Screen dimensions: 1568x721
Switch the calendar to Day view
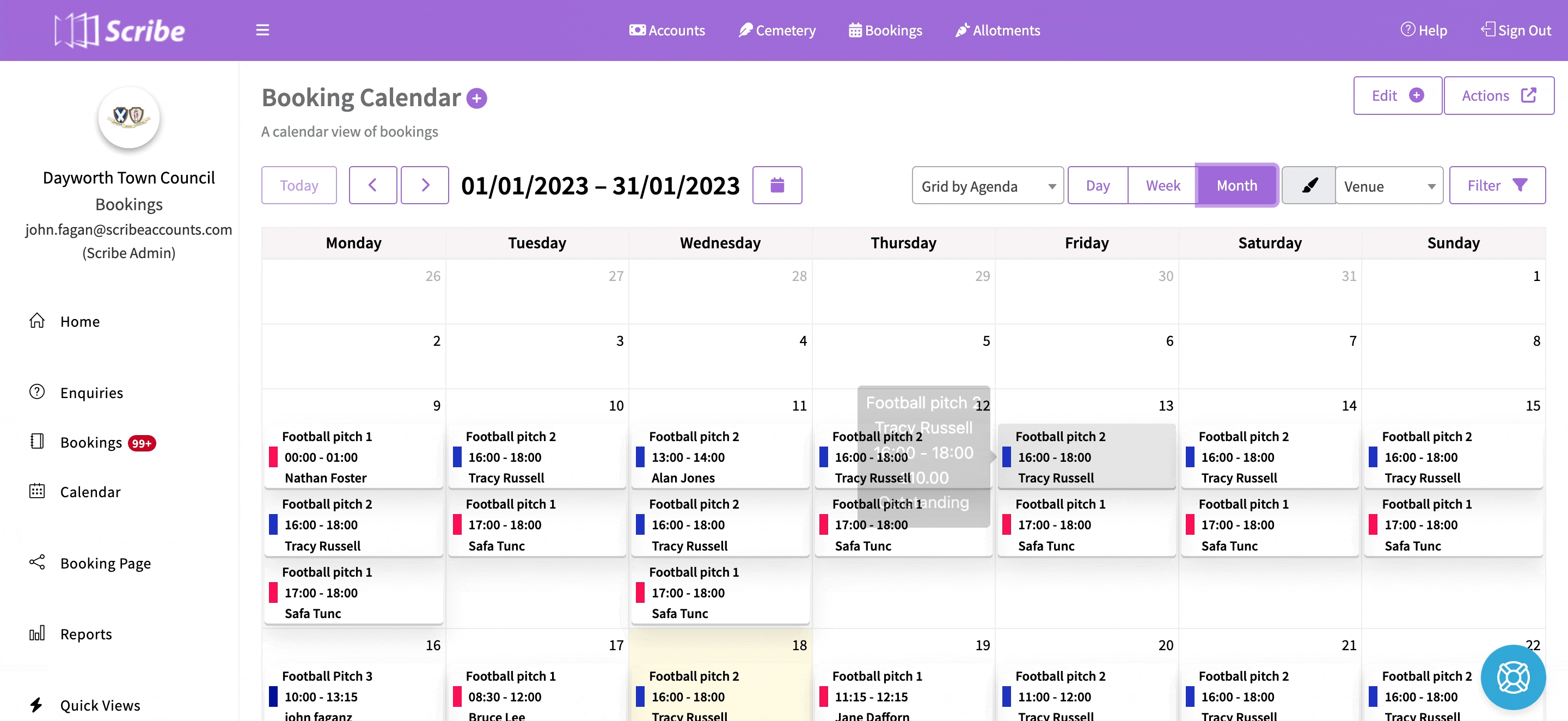(1098, 185)
